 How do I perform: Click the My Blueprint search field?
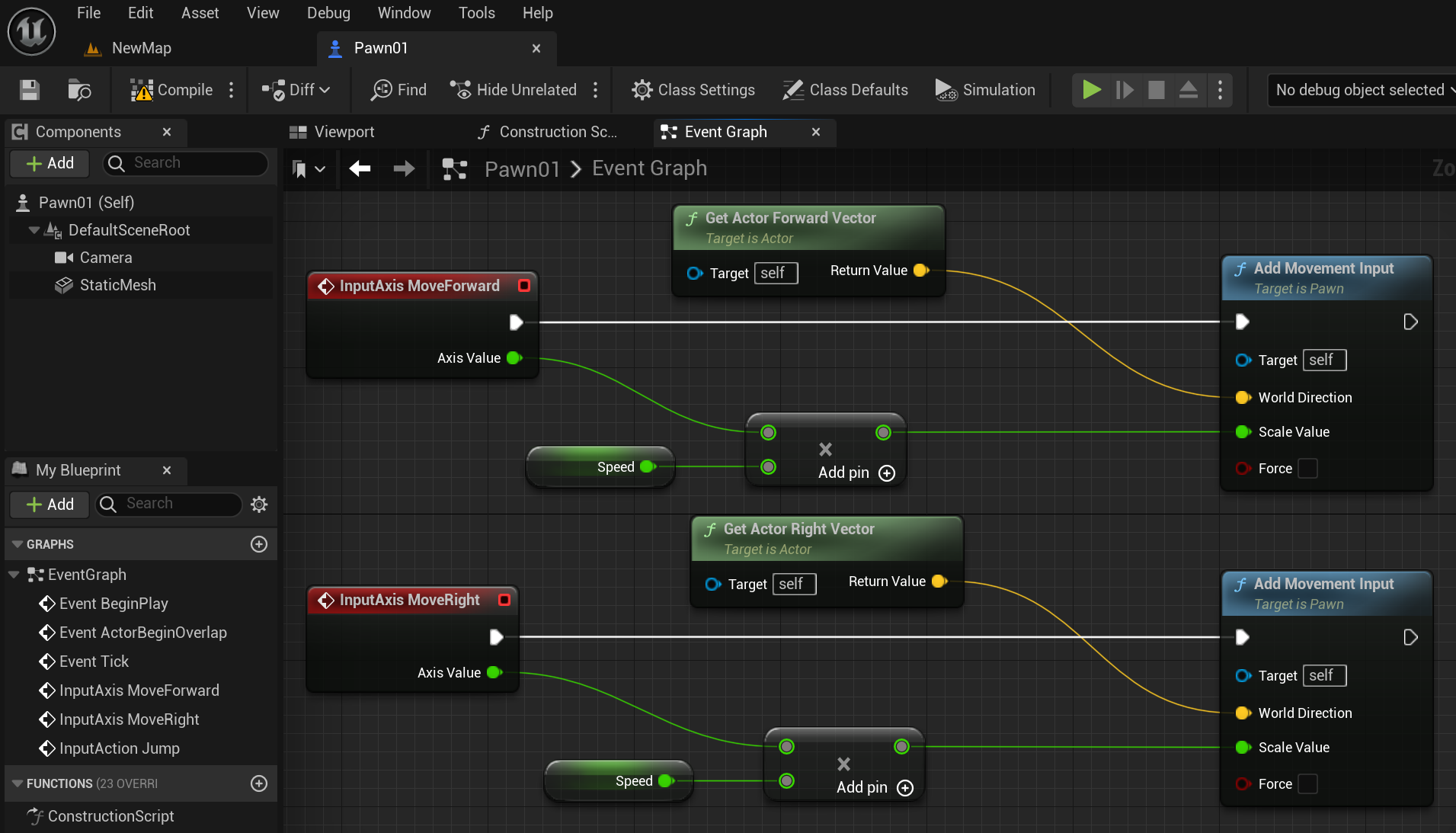[169, 504]
